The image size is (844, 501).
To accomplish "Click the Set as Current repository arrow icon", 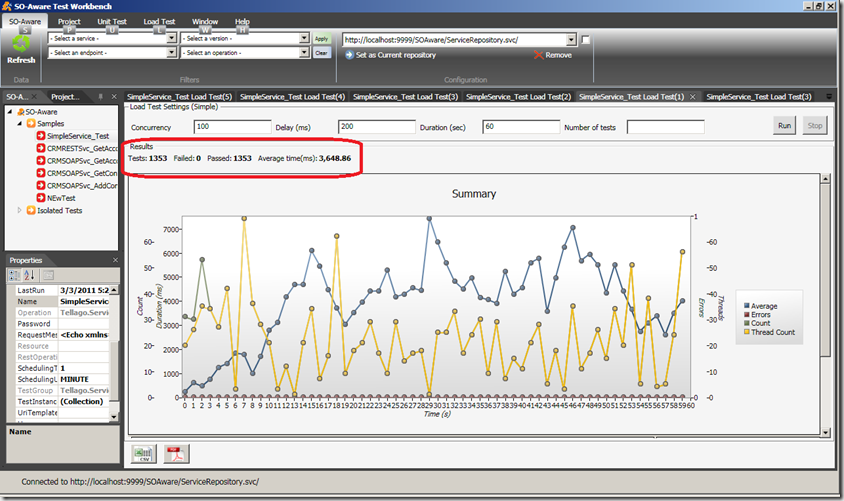I will [x=349, y=55].
